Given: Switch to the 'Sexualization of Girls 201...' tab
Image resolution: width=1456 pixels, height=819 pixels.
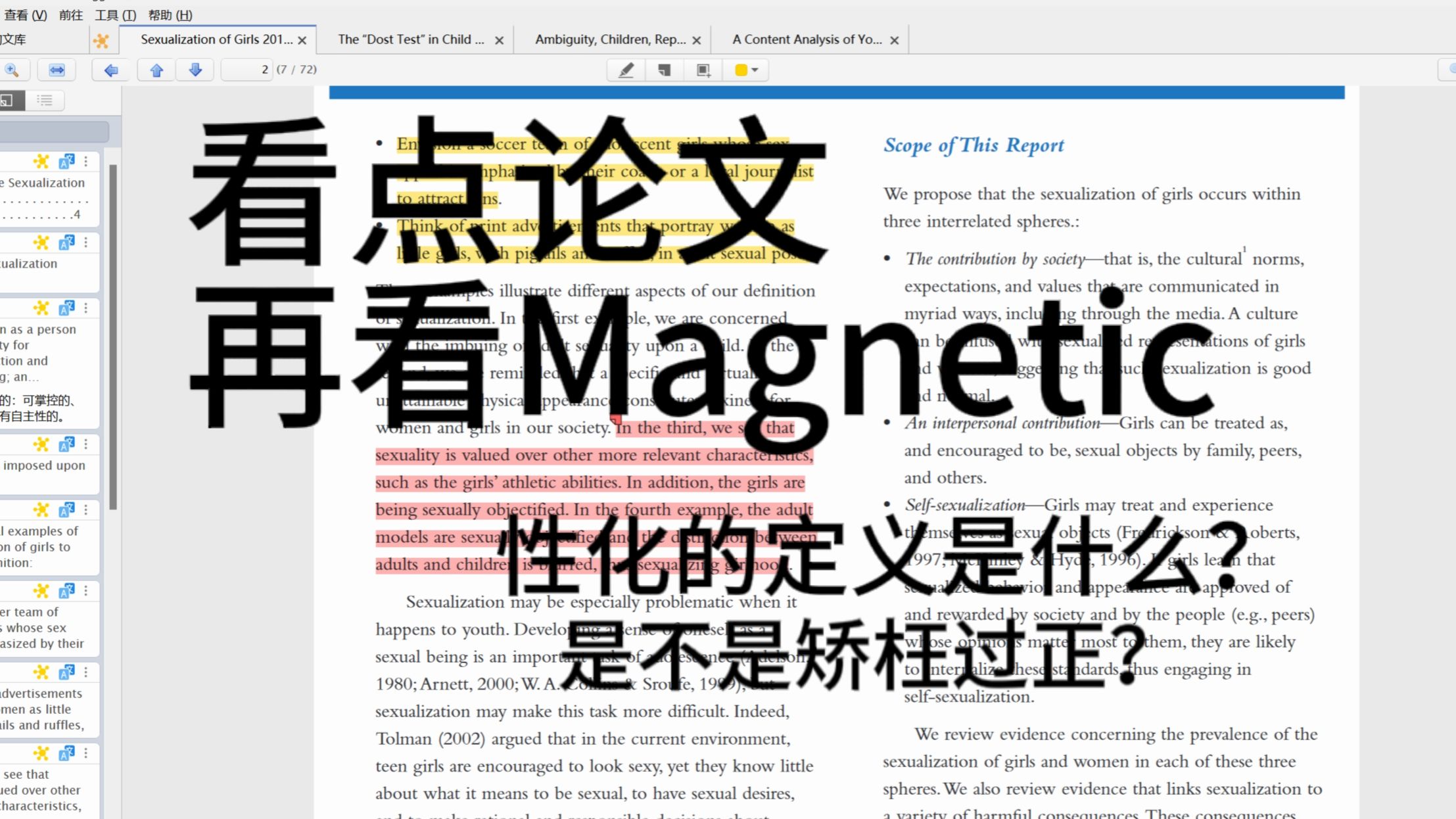Looking at the screenshot, I should (x=216, y=39).
